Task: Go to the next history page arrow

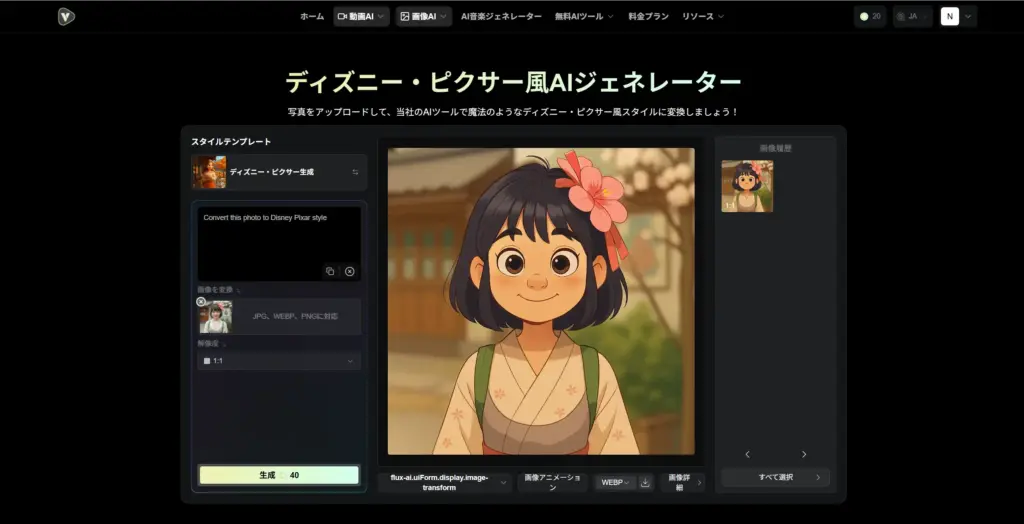Action: click(x=804, y=454)
